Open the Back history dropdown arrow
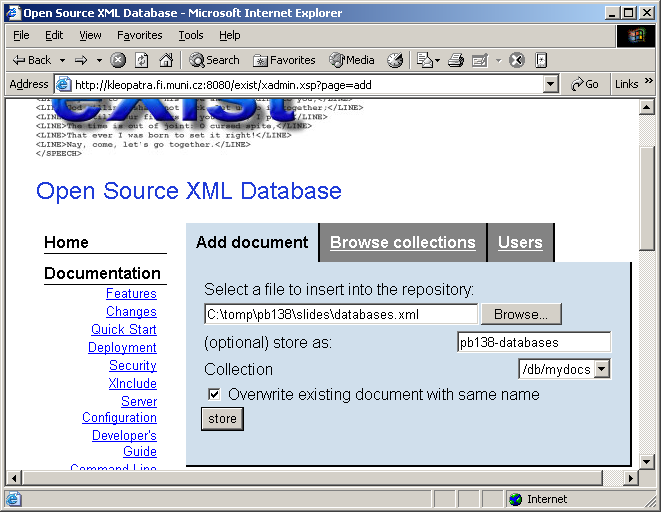Image resolution: width=661 pixels, height=512 pixels. 62,60
